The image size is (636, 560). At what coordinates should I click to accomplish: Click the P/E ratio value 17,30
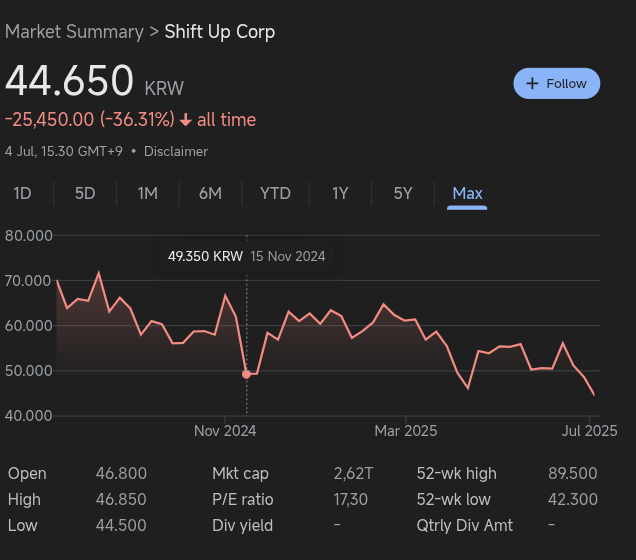coord(350,499)
